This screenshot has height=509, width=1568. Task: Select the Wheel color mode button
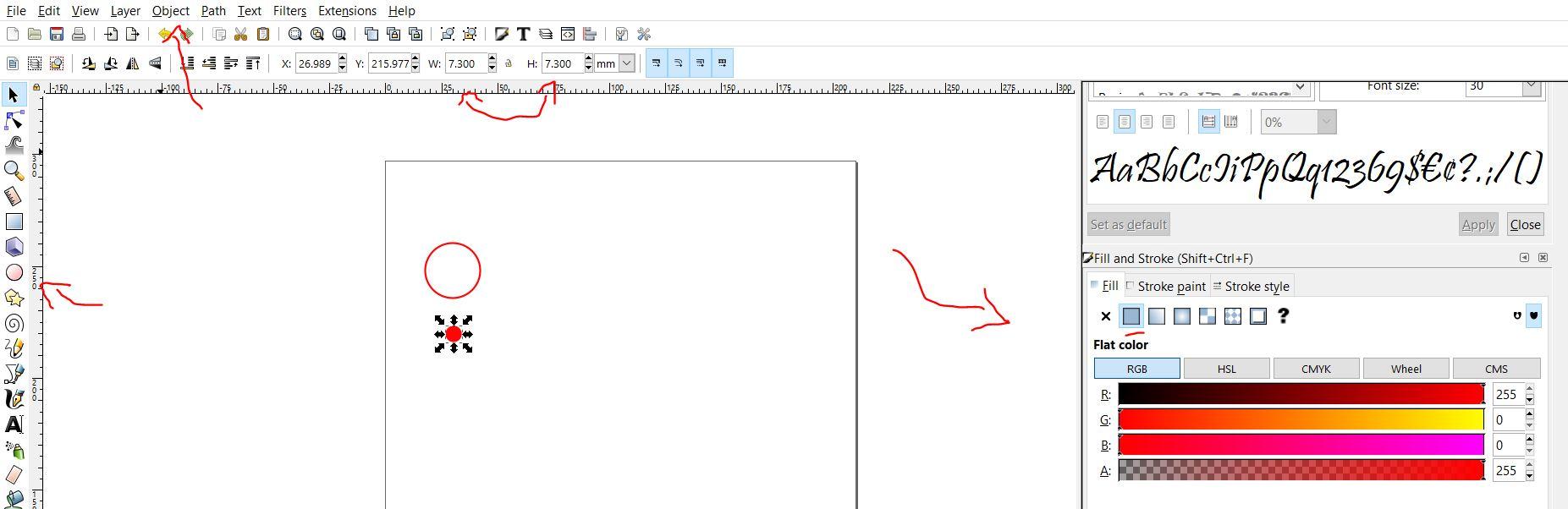[x=1406, y=369]
